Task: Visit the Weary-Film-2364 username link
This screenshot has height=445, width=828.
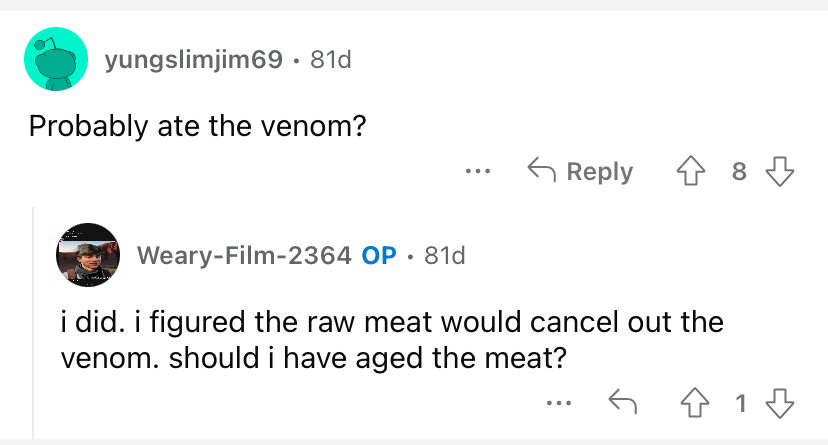Action: click(243, 255)
